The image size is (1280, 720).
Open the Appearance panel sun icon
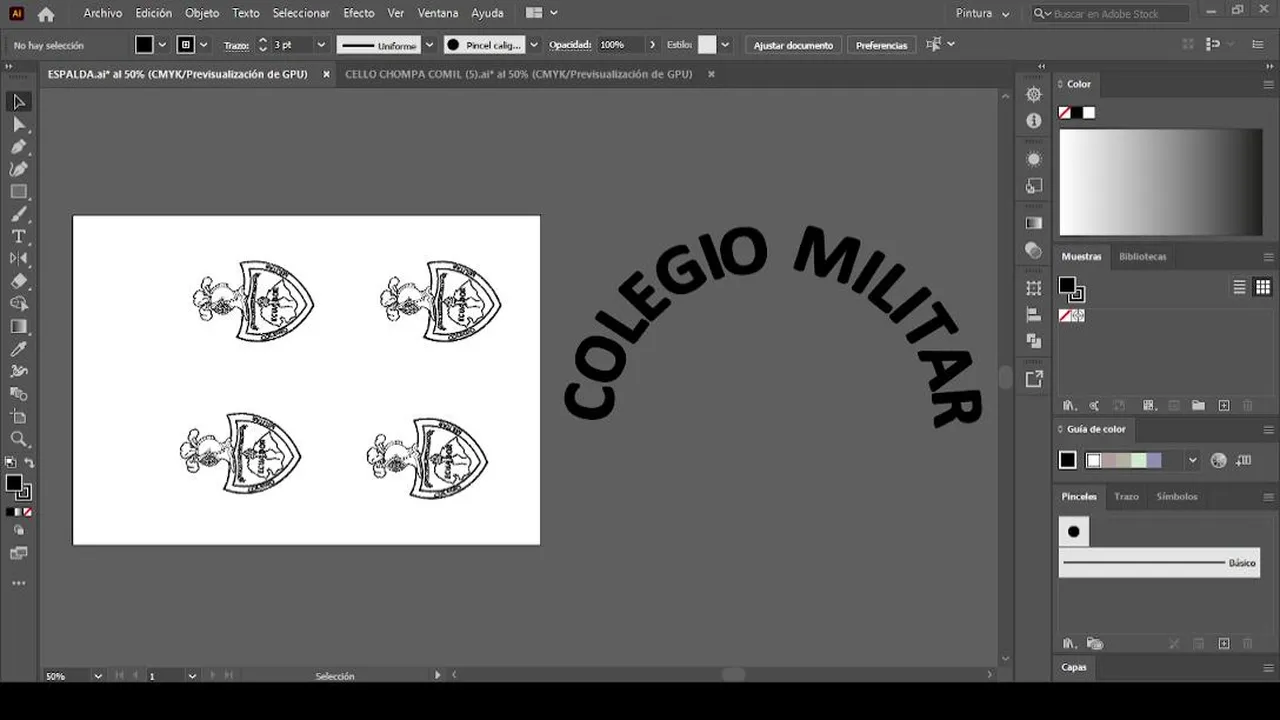[1034, 159]
